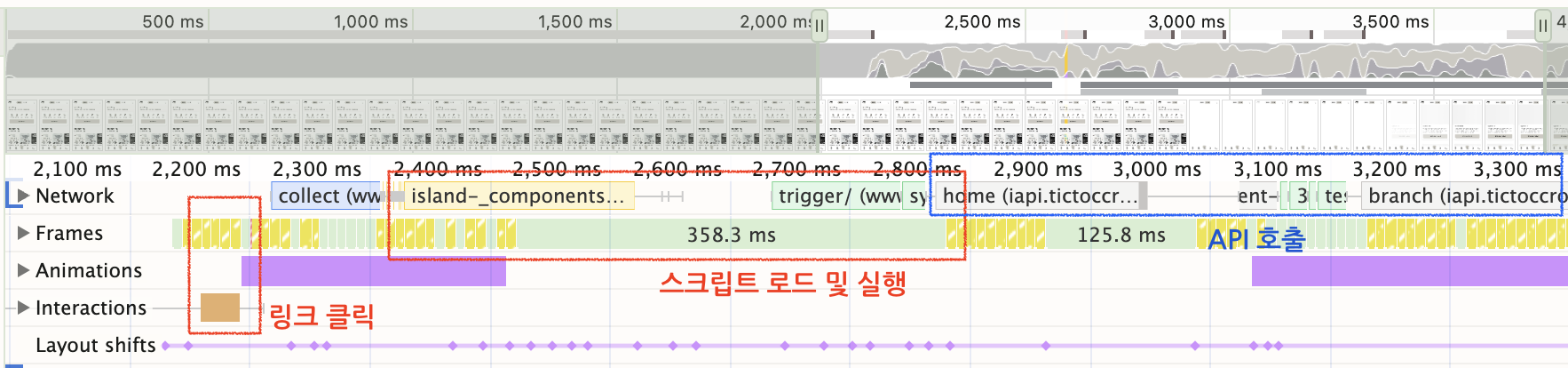Click the 2,500 ms overview ruler mark
The height and width of the screenshot is (368, 1568).
tap(982, 21)
